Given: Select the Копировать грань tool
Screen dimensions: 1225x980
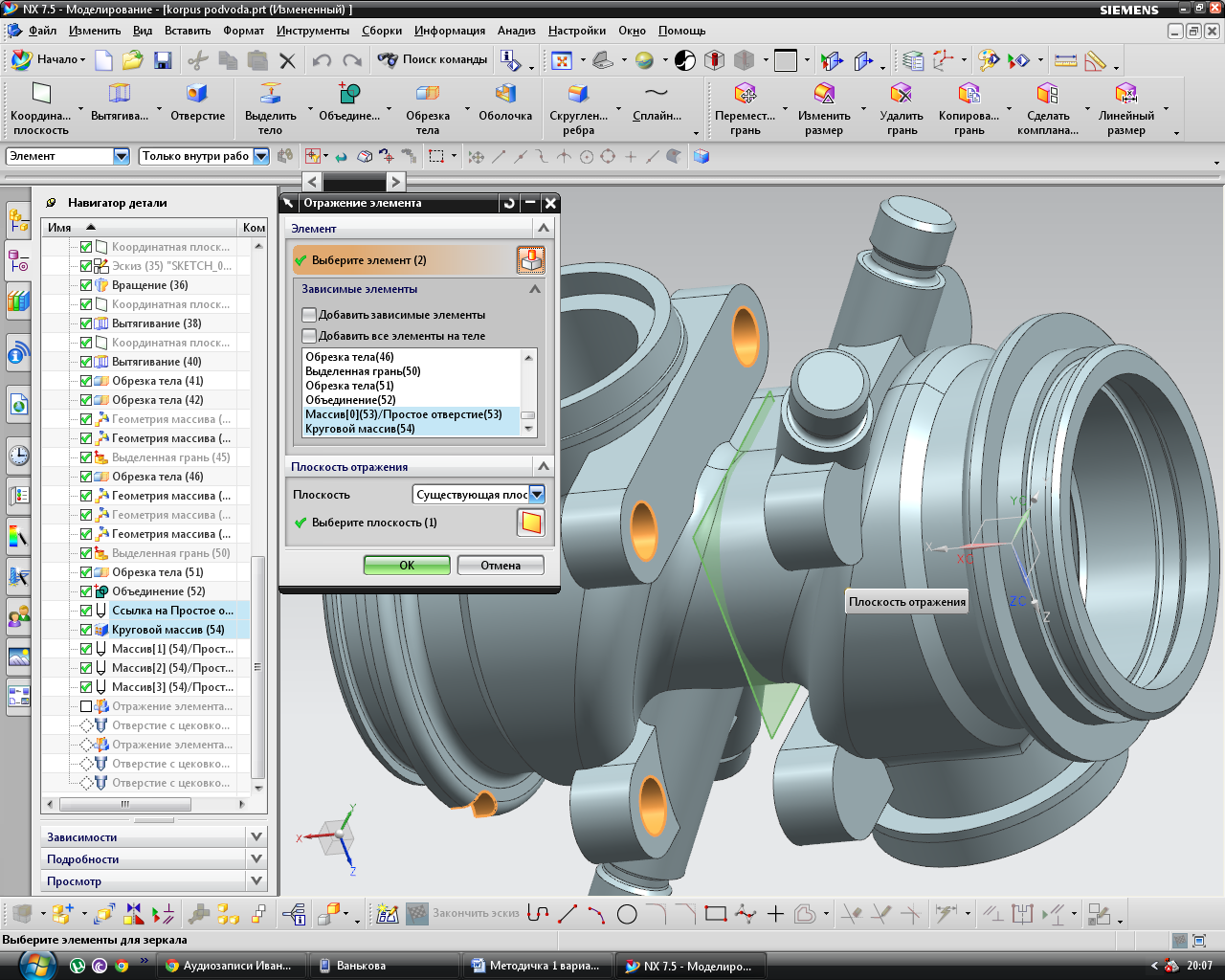Looking at the screenshot, I should (969, 109).
